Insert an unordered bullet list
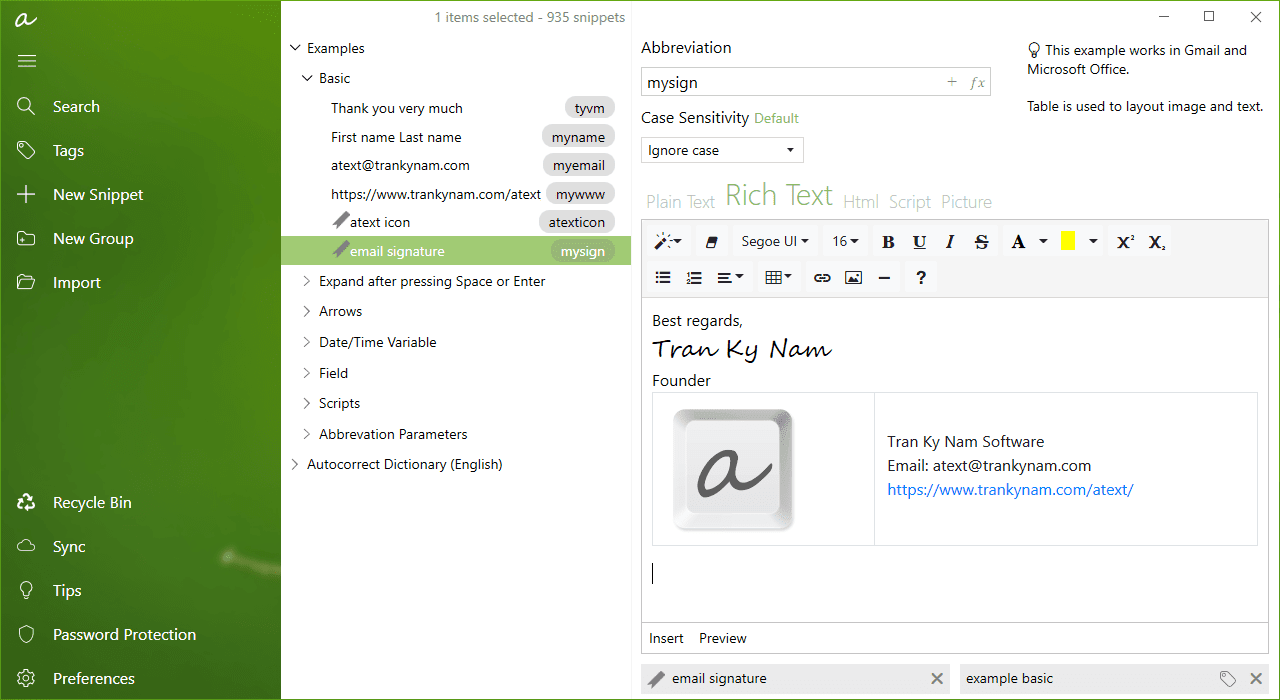The image size is (1280, 700). [663, 277]
